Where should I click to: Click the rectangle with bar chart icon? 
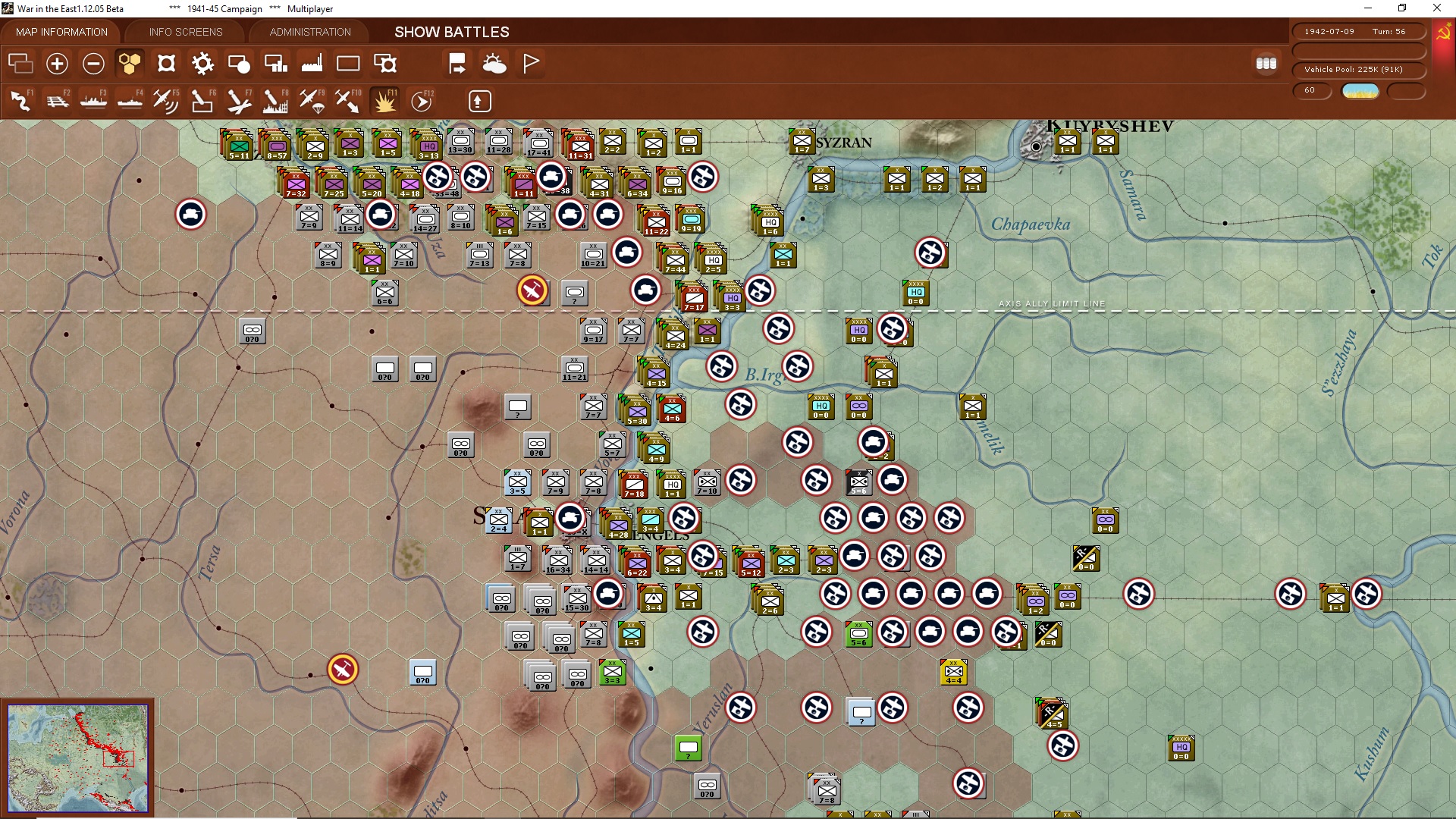pos(275,64)
